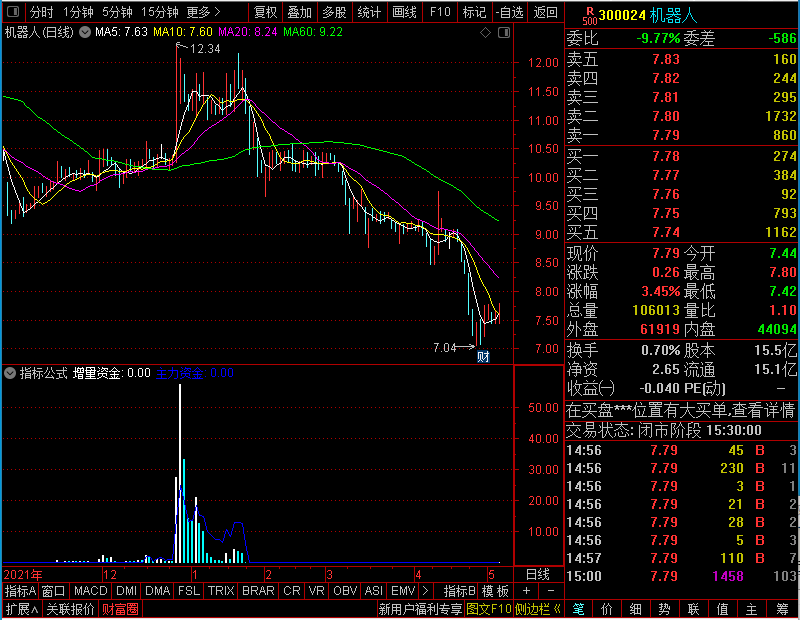The width and height of the screenshot is (800, 620).
Task: Click the 卖一 ask price 7.79
Action: pos(666,135)
